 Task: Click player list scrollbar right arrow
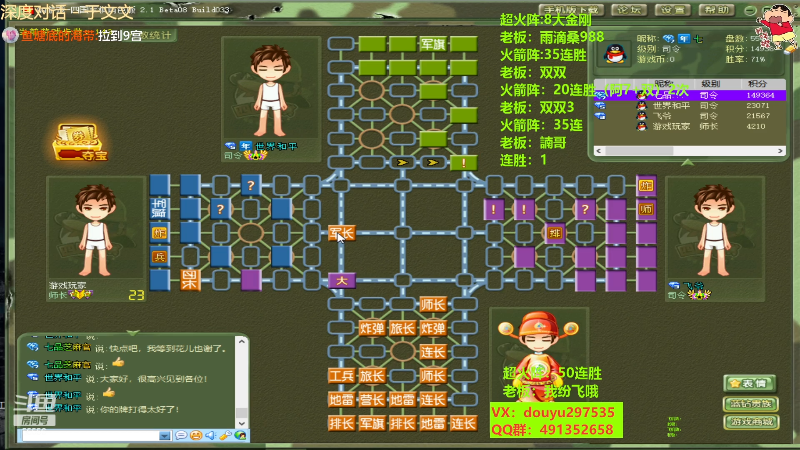pyautogui.click(x=780, y=151)
